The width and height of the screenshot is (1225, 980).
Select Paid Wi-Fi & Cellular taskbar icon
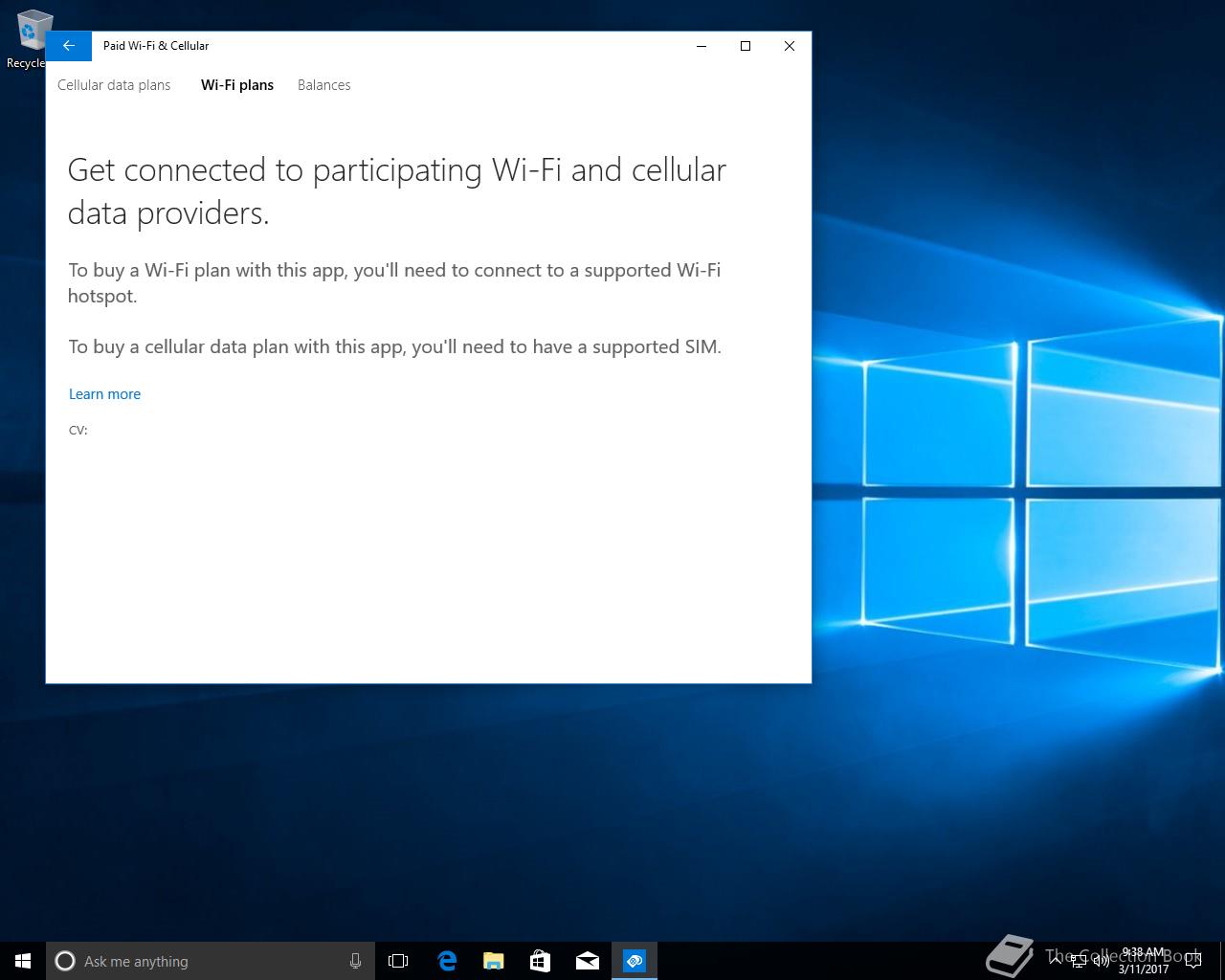[635, 961]
